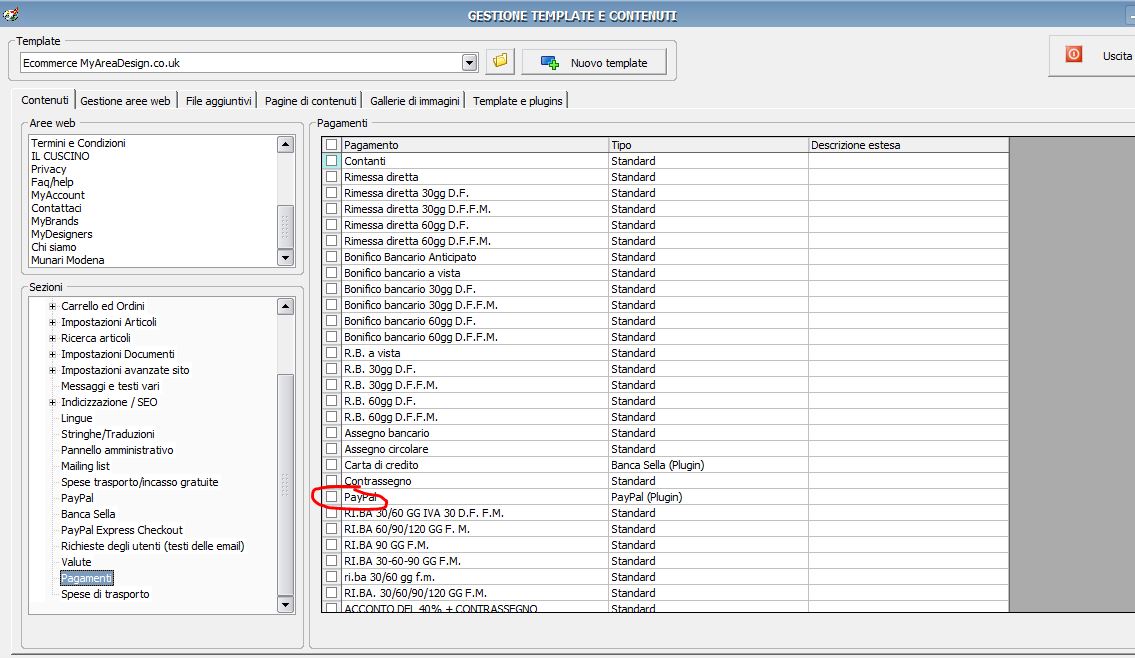This screenshot has height=658, width=1135.
Task: Select Munari Modena in Aree web list
Action: [67, 261]
